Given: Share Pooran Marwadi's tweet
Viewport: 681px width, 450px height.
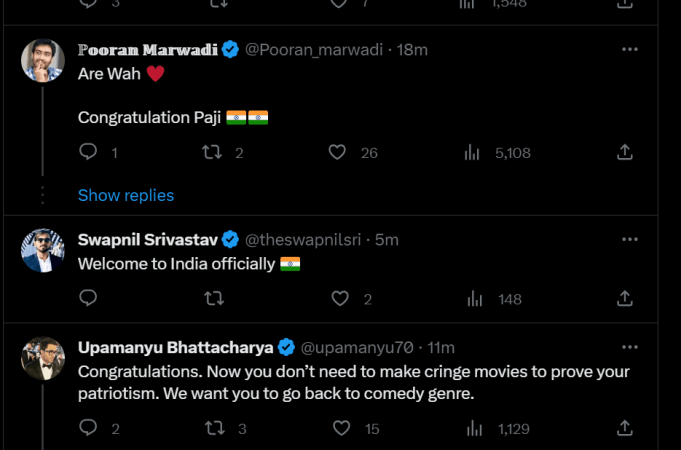Looking at the screenshot, I should [x=624, y=153].
